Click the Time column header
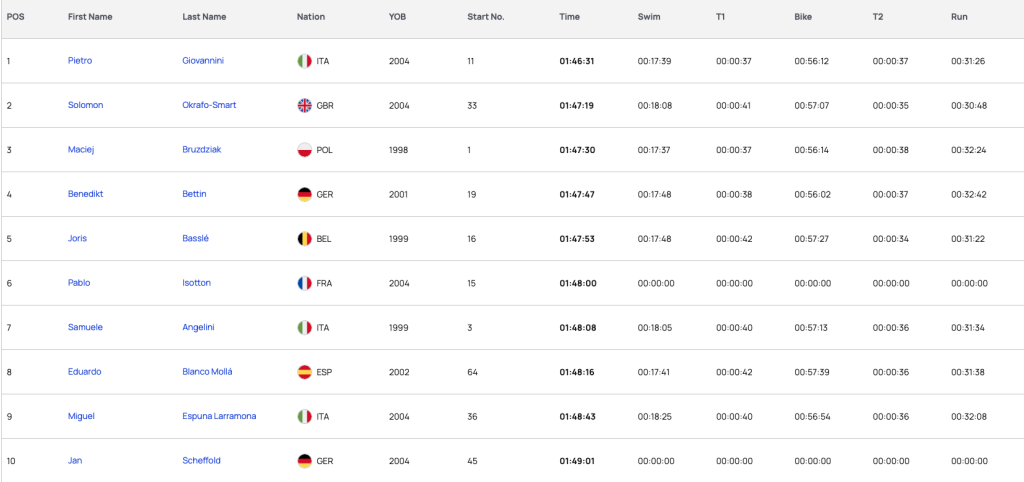The image size is (1024, 482). pyautogui.click(x=569, y=17)
